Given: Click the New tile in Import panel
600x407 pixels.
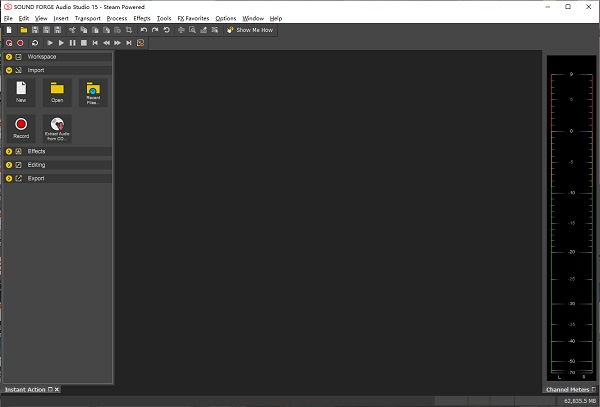Looking at the screenshot, I should tap(21, 93).
